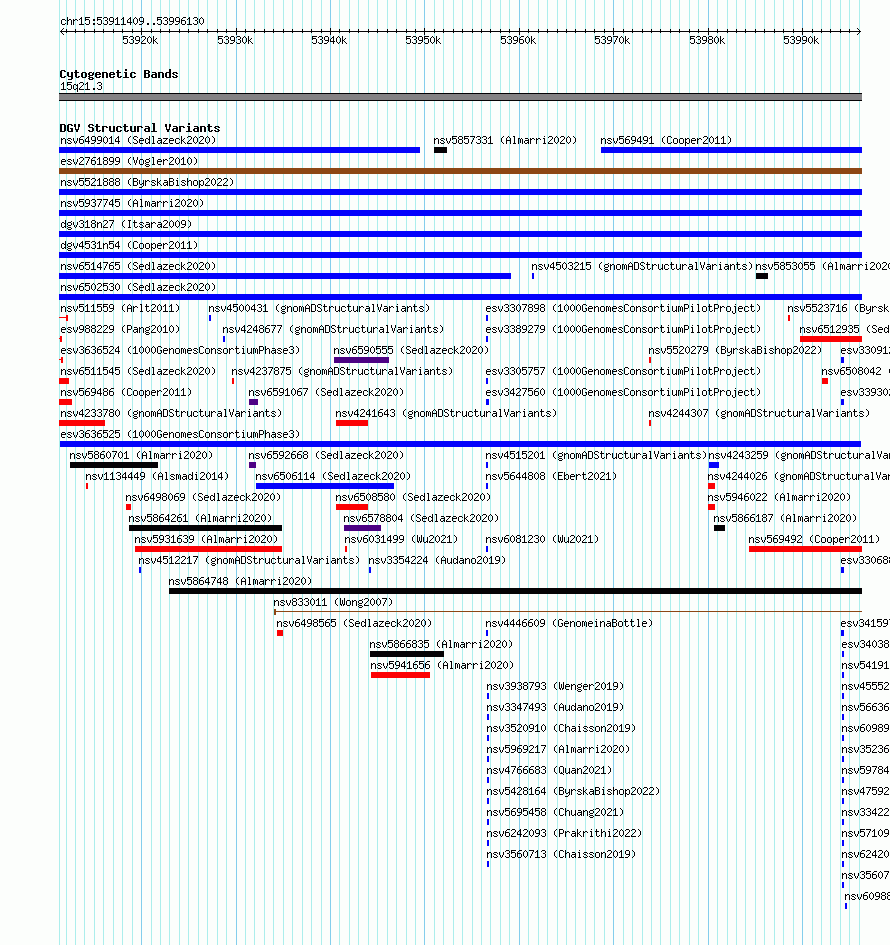
Task: Click nsv6591067 (Sedlazeck2020) label
Action: (326, 392)
